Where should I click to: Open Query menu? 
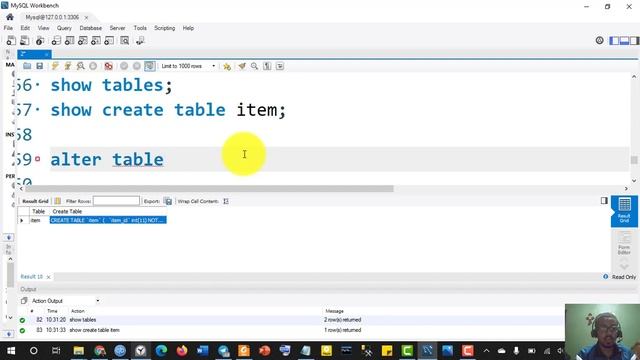(x=64, y=28)
